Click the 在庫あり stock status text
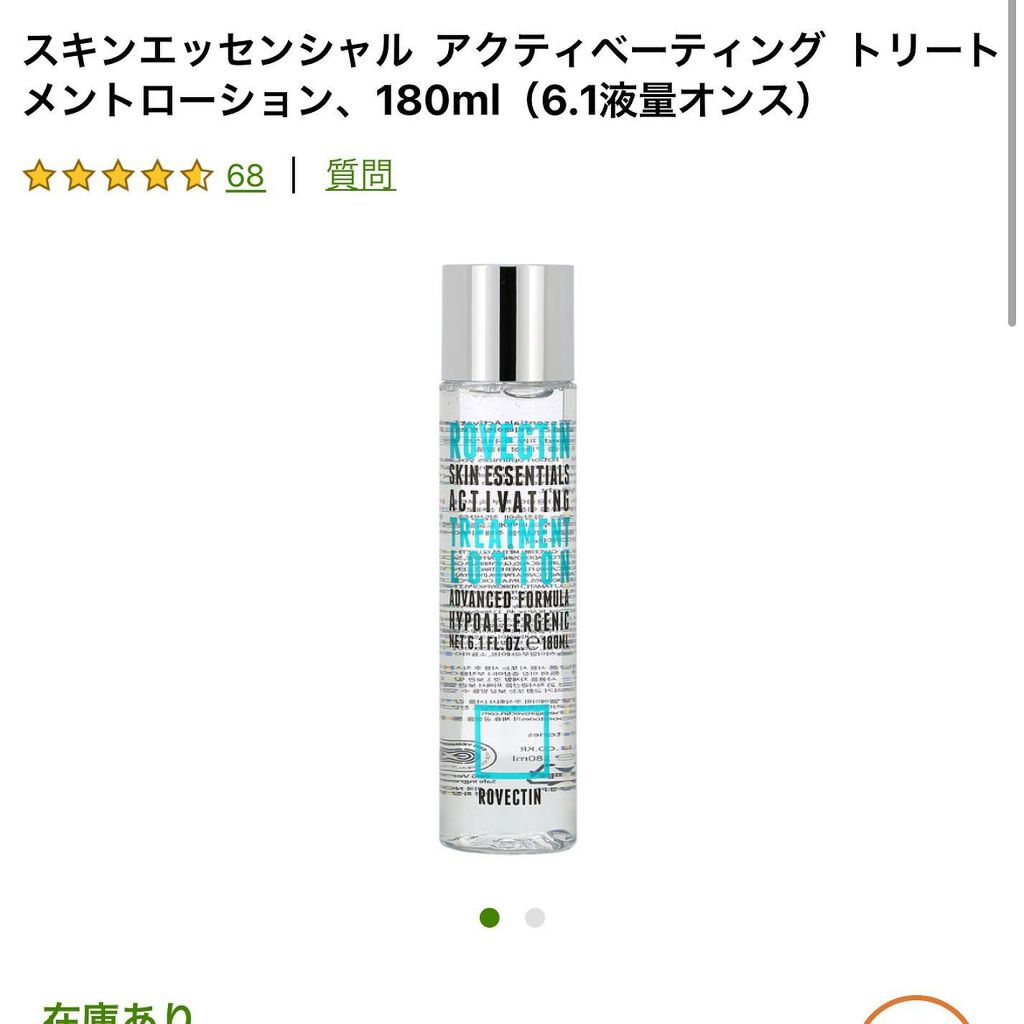The image size is (1024, 1024). [118, 1012]
